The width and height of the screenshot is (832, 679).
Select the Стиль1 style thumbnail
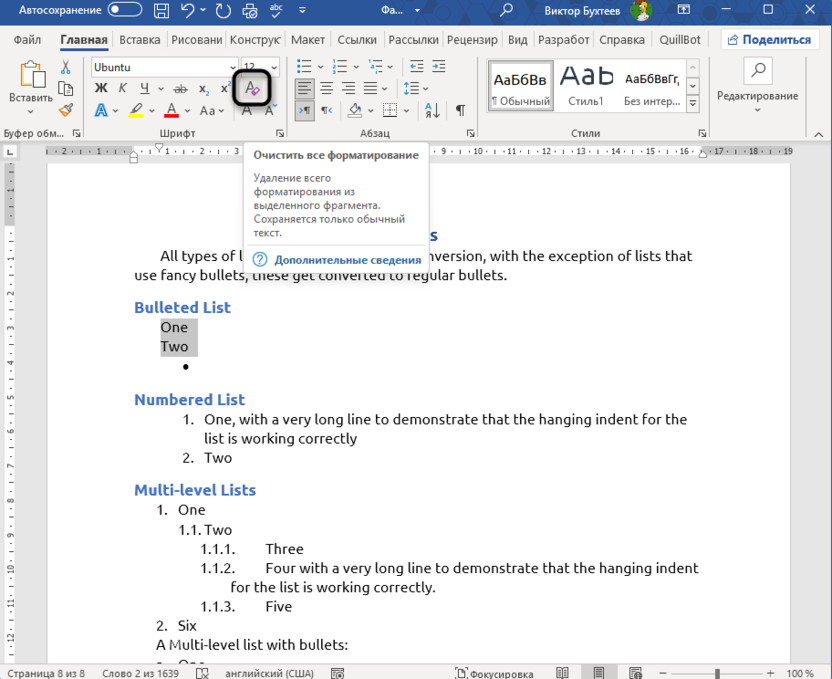pos(586,86)
